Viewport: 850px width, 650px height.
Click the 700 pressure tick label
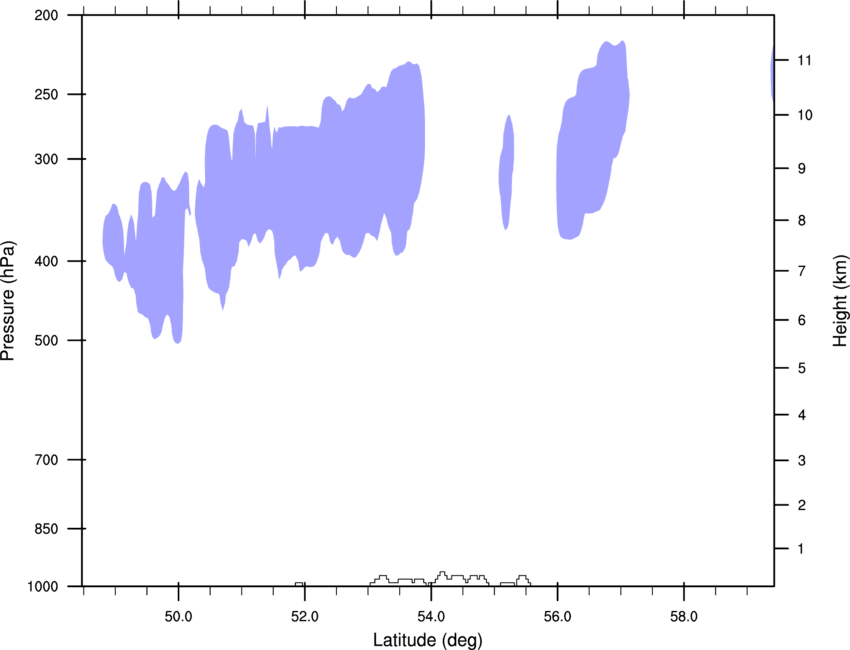tap(46, 460)
